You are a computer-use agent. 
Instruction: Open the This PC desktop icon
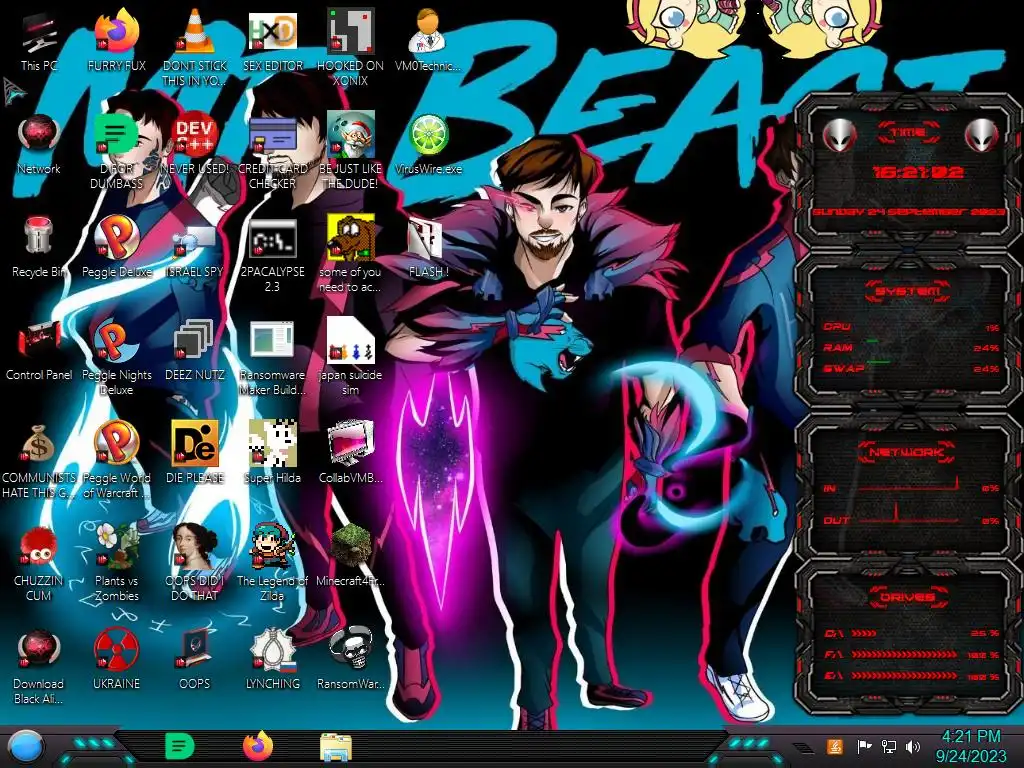pyautogui.click(x=39, y=42)
